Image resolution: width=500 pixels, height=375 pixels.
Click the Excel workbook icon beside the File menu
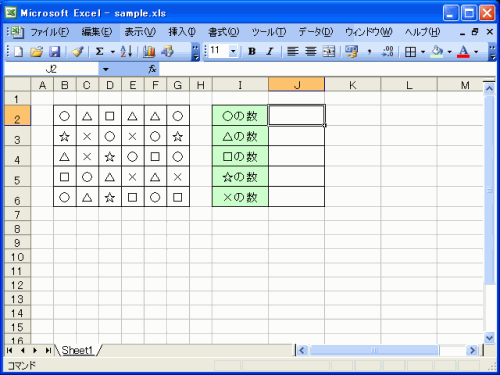(16, 32)
